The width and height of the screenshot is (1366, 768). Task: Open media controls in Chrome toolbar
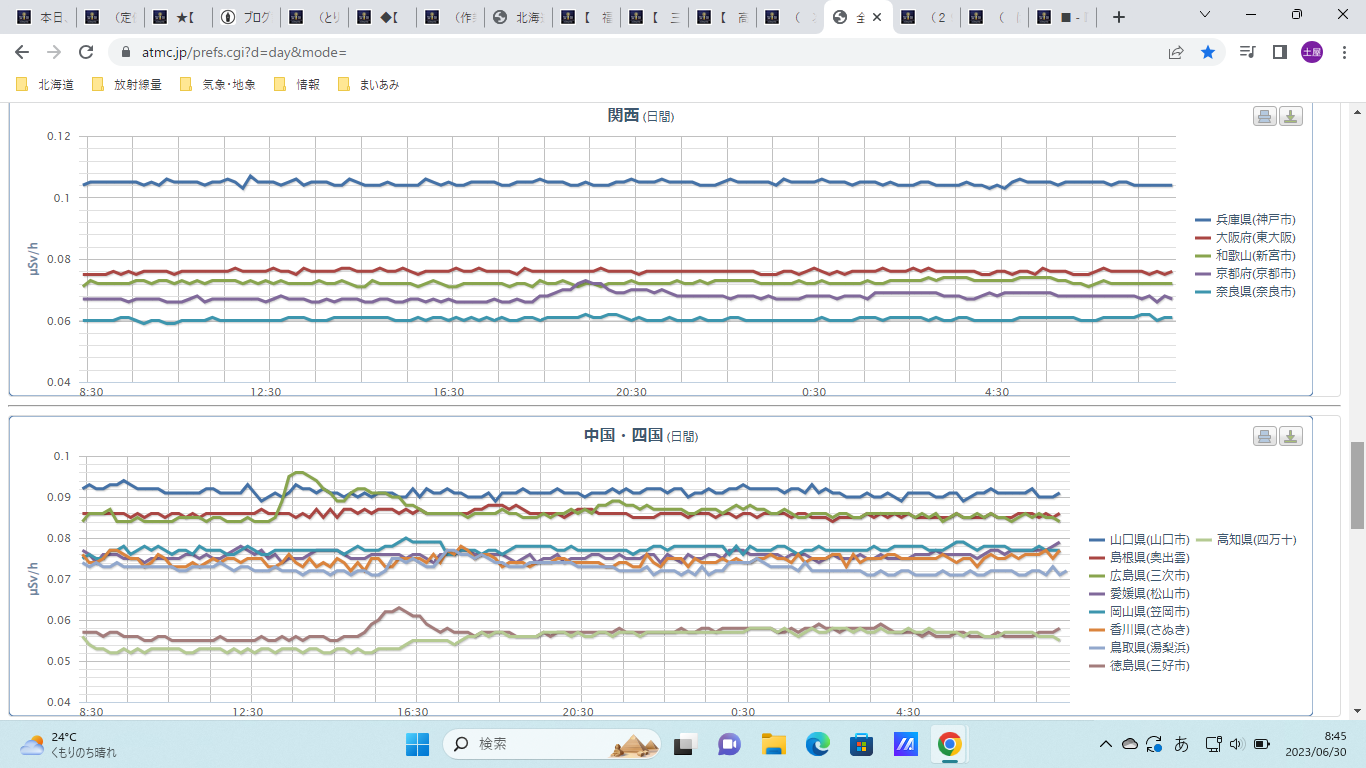[x=1247, y=52]
